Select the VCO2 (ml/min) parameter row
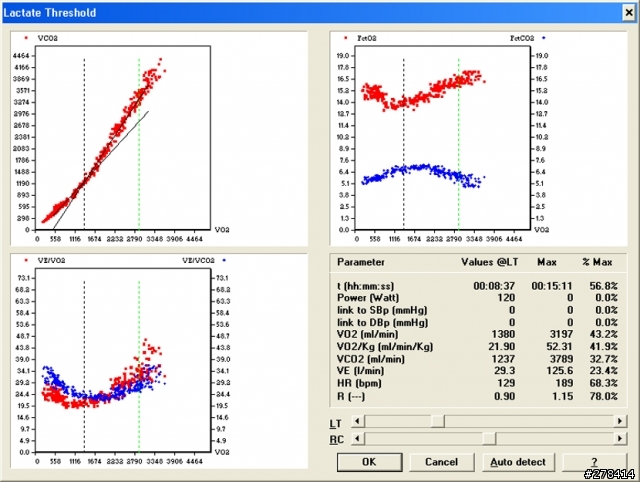Image resolution: width=640 pixels, height=482 pixels. tap(478, 359)
